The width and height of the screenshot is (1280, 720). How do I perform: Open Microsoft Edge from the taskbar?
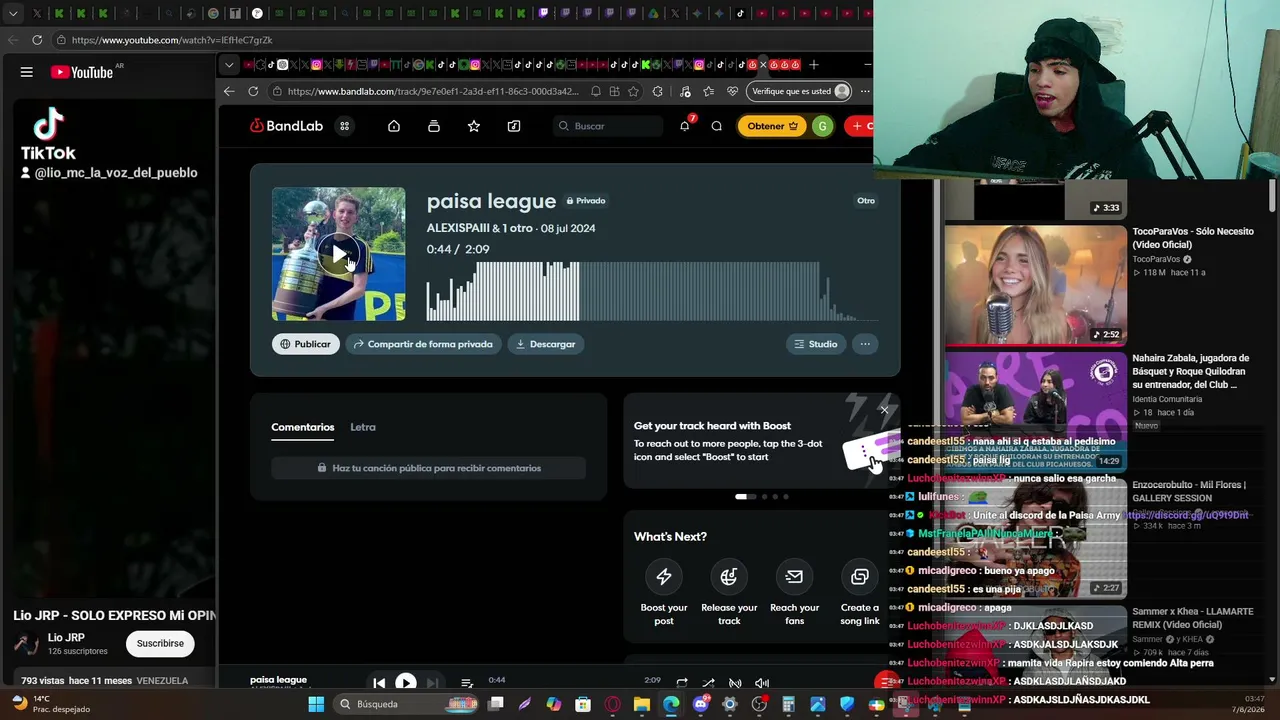(x=671, y=704)
